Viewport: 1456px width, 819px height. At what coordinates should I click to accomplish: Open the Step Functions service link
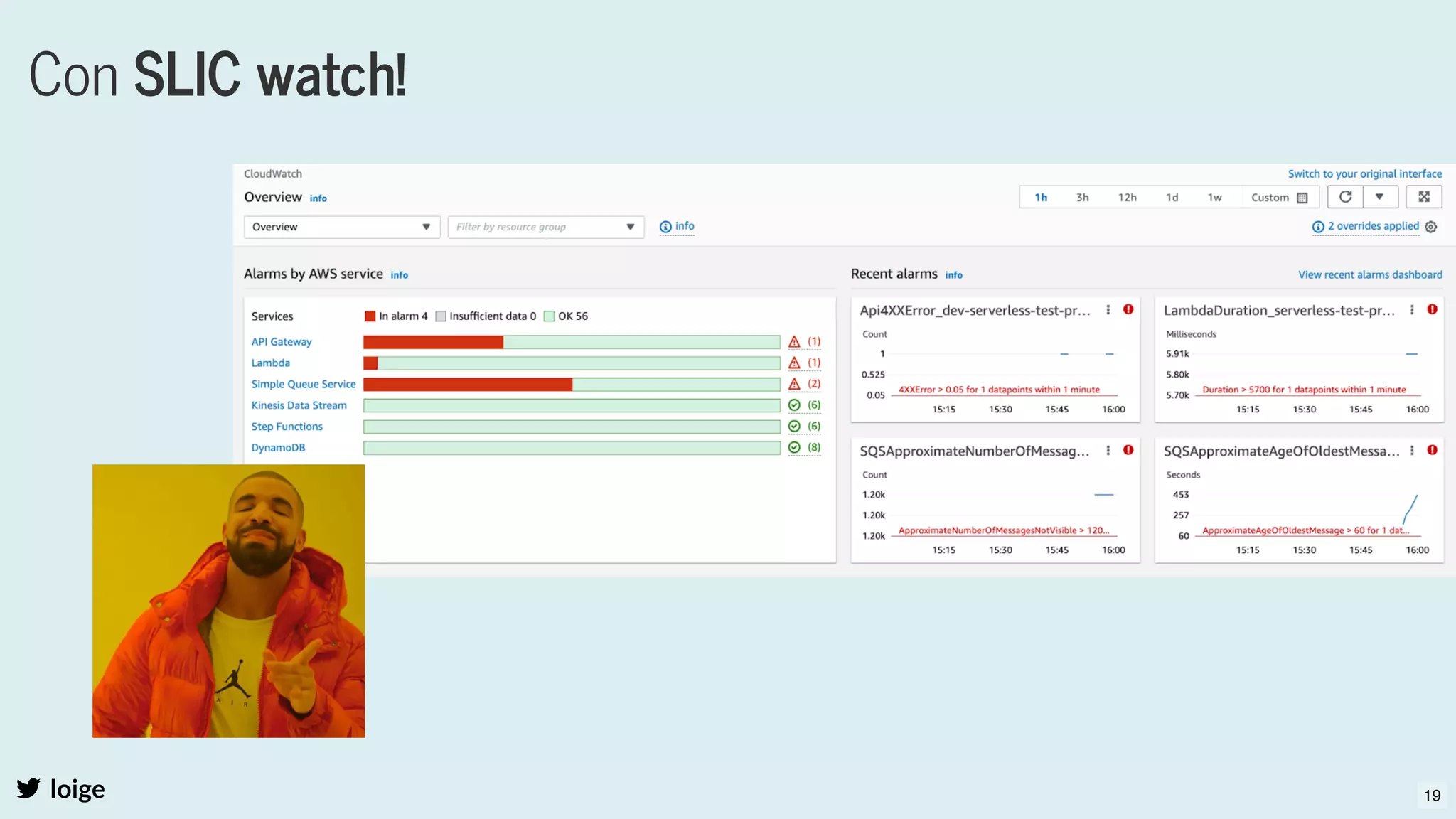click(x=287, y=427)
